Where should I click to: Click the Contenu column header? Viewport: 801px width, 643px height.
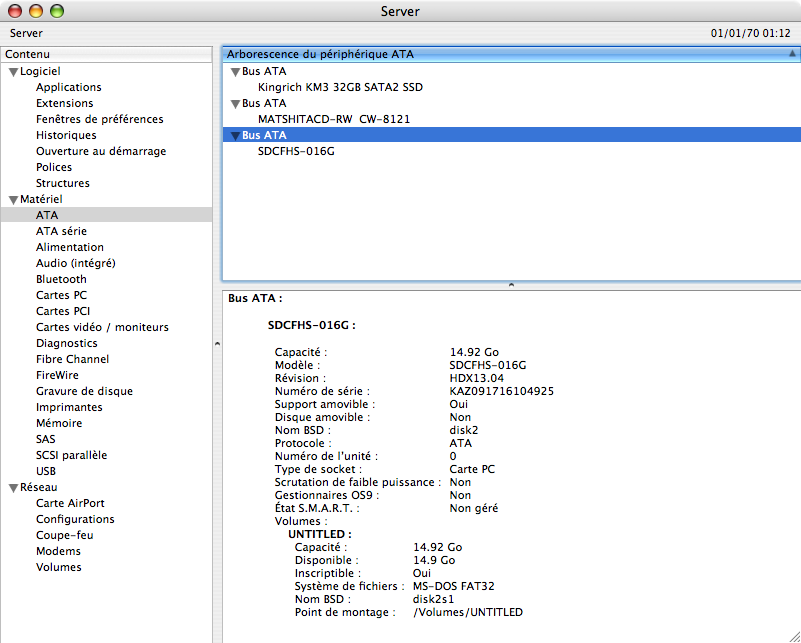106,54
